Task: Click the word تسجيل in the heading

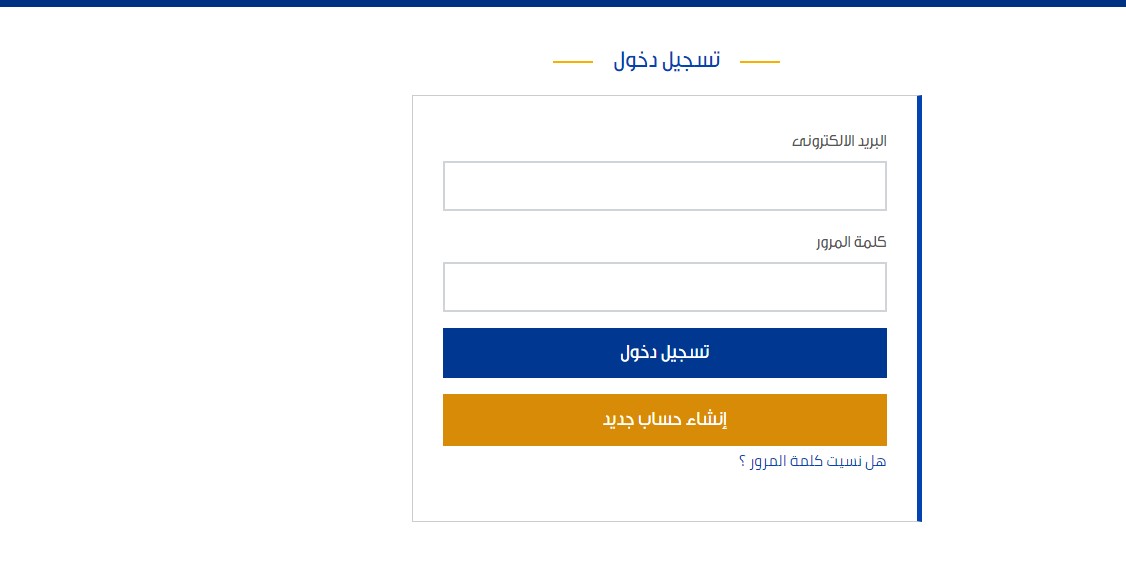Action: (693, 61)
